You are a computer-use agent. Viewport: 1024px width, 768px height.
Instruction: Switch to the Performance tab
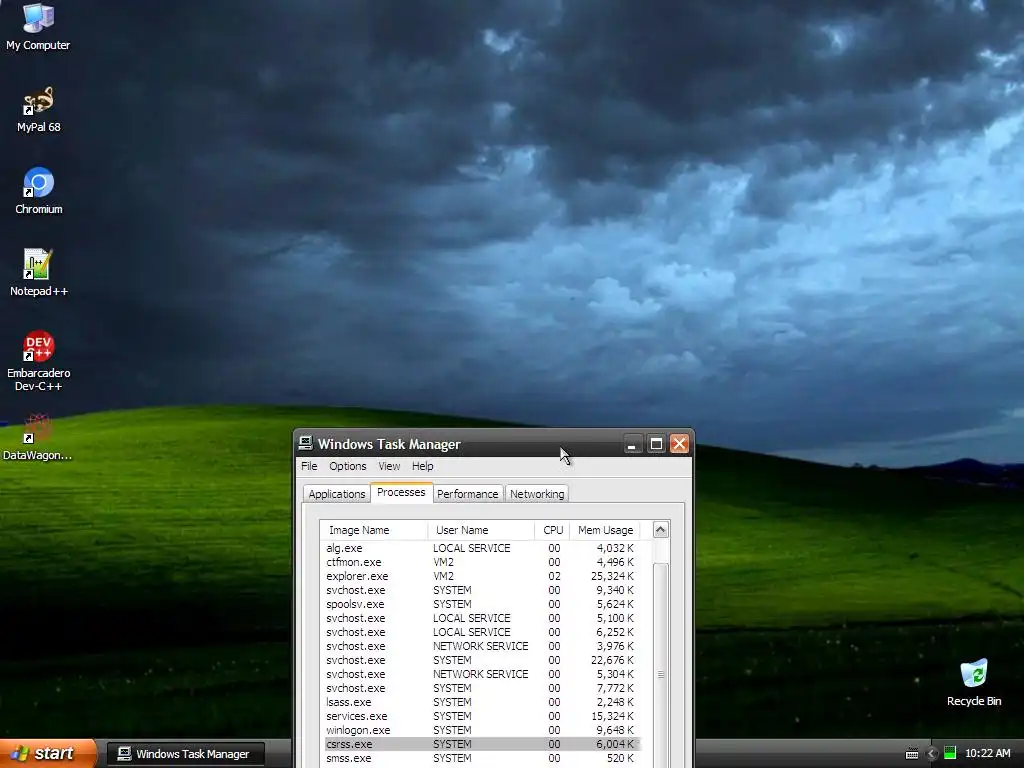(x=468, y=494)
